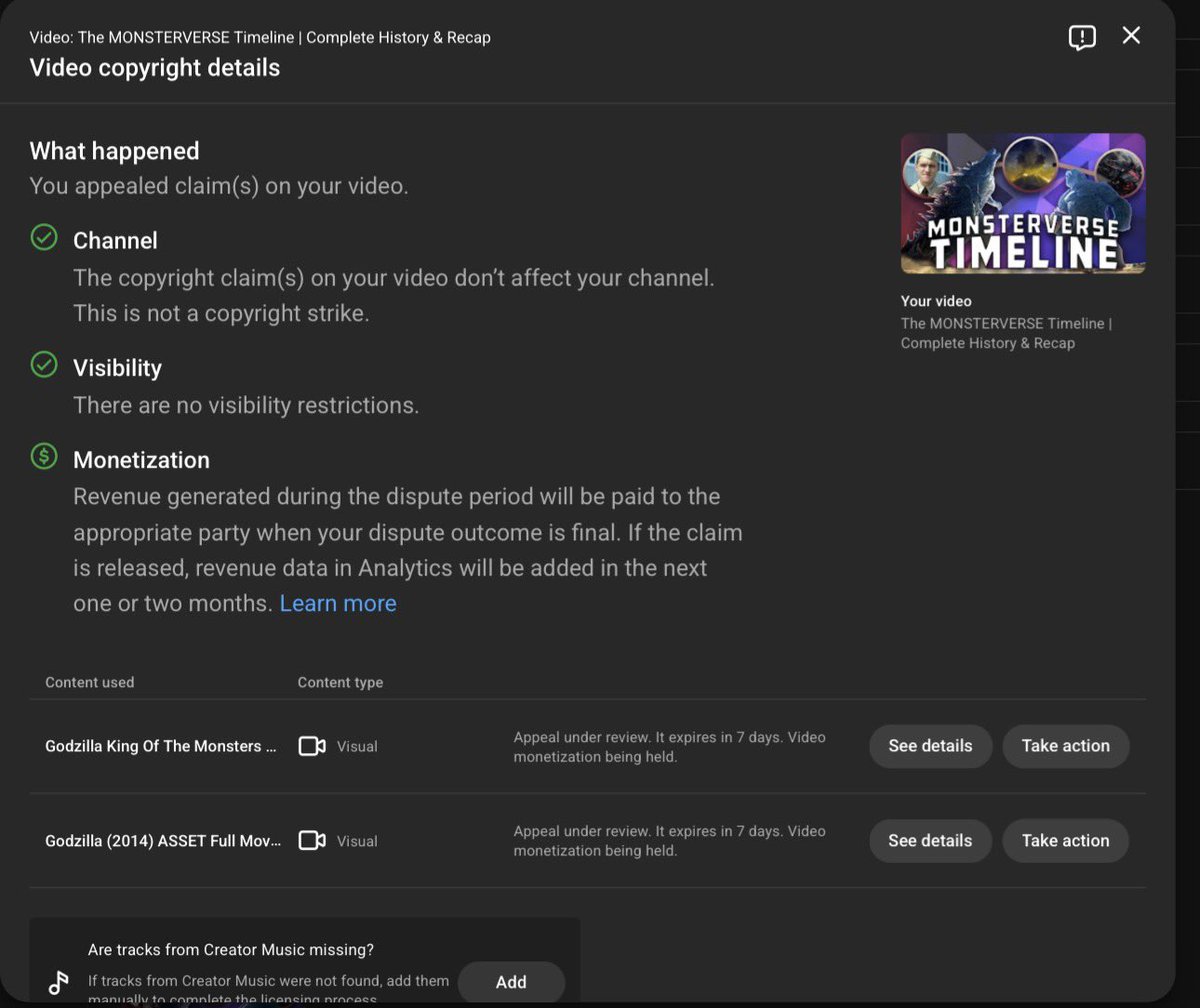
Task: Click the music note icon for Creator Music
Action: (59, 982)
